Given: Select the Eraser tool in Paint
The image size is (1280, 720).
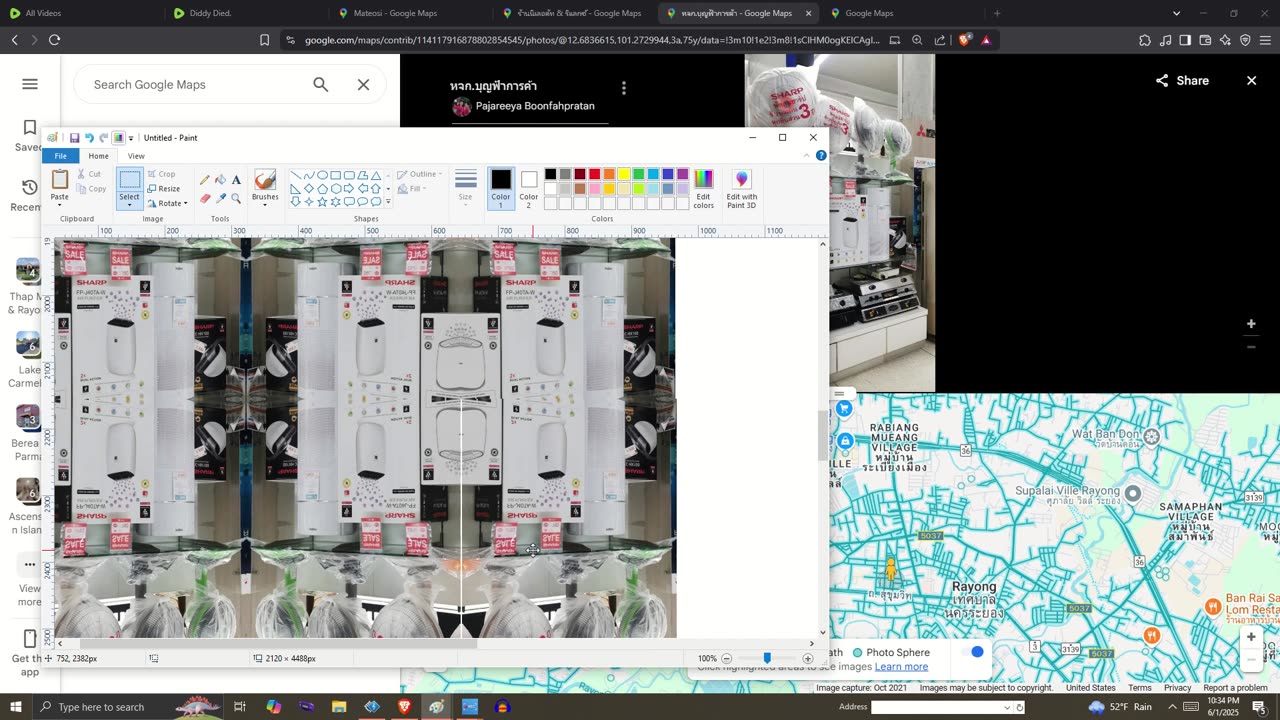Looking at the screenshot, I should pos(205,198).
